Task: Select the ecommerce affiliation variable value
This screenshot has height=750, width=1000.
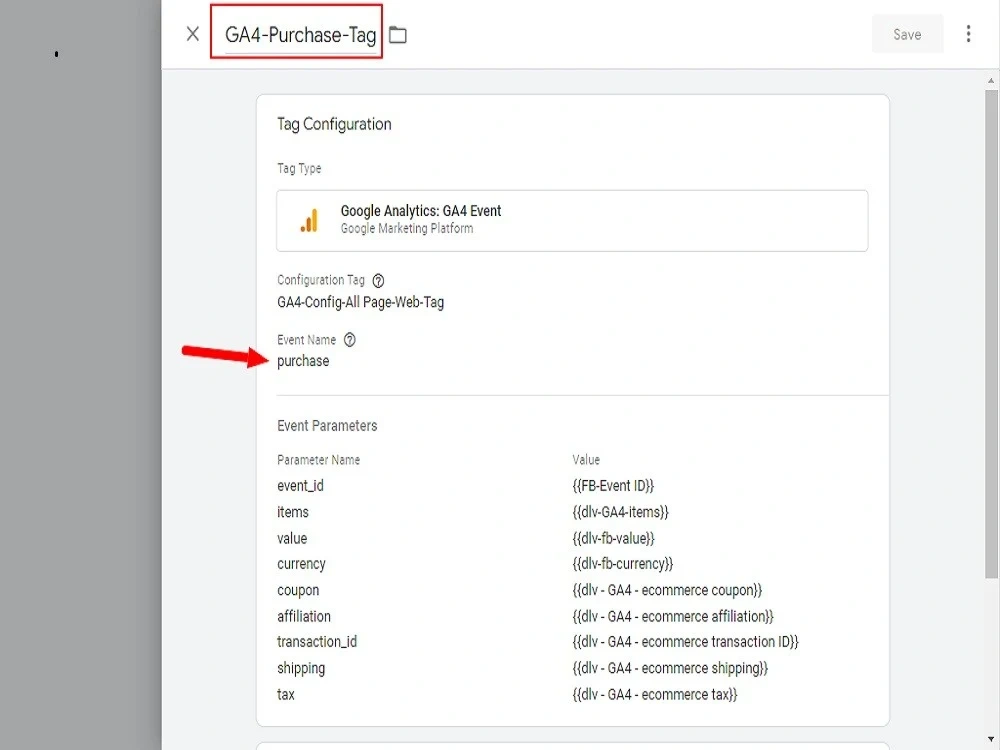Action: tap(673, 617)
